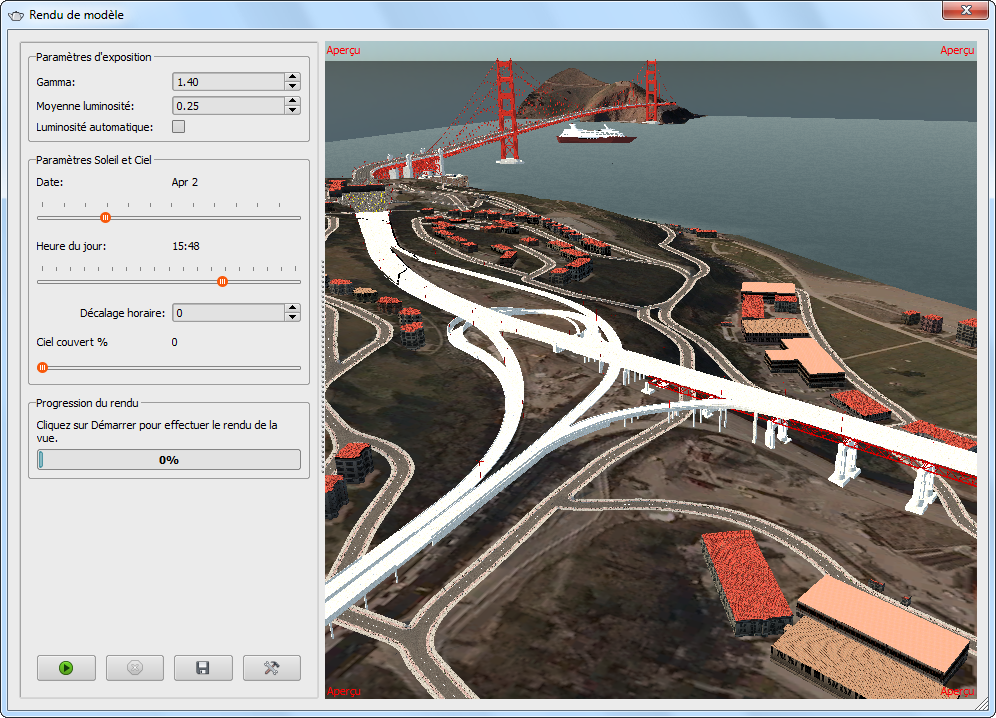Image resolution: width=996 pixels, height=718 pixels.
Task: Click inside the Gamma value field
Action: [x=228, y=82]
